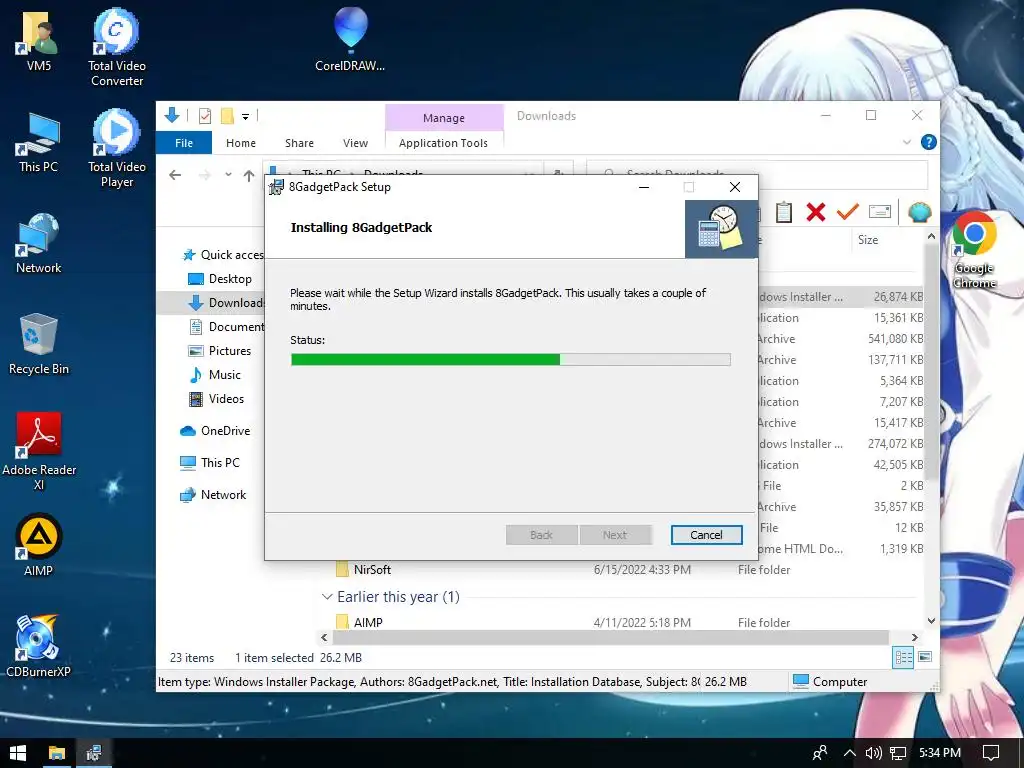Select Pictures in navigation pane
Image resolution: width=1024 pixels, height=768 pixels.
220,351
